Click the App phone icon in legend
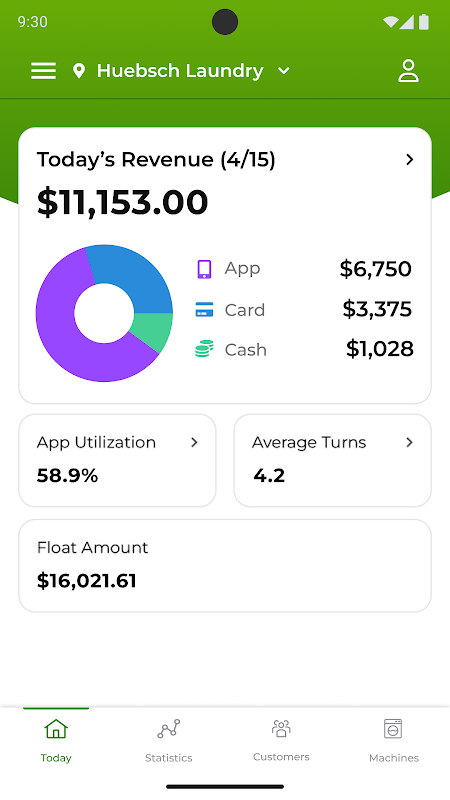 (204, 269)
